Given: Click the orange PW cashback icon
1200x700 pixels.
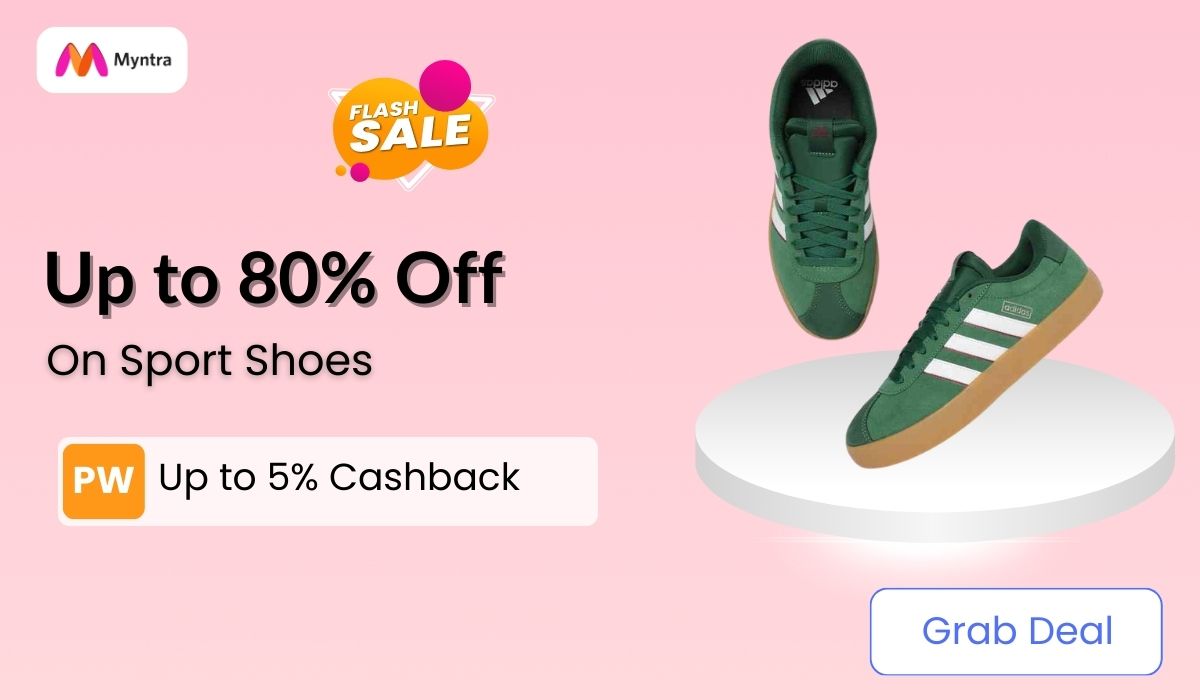Looking at the screenshot, I should [x=104, y=481].
